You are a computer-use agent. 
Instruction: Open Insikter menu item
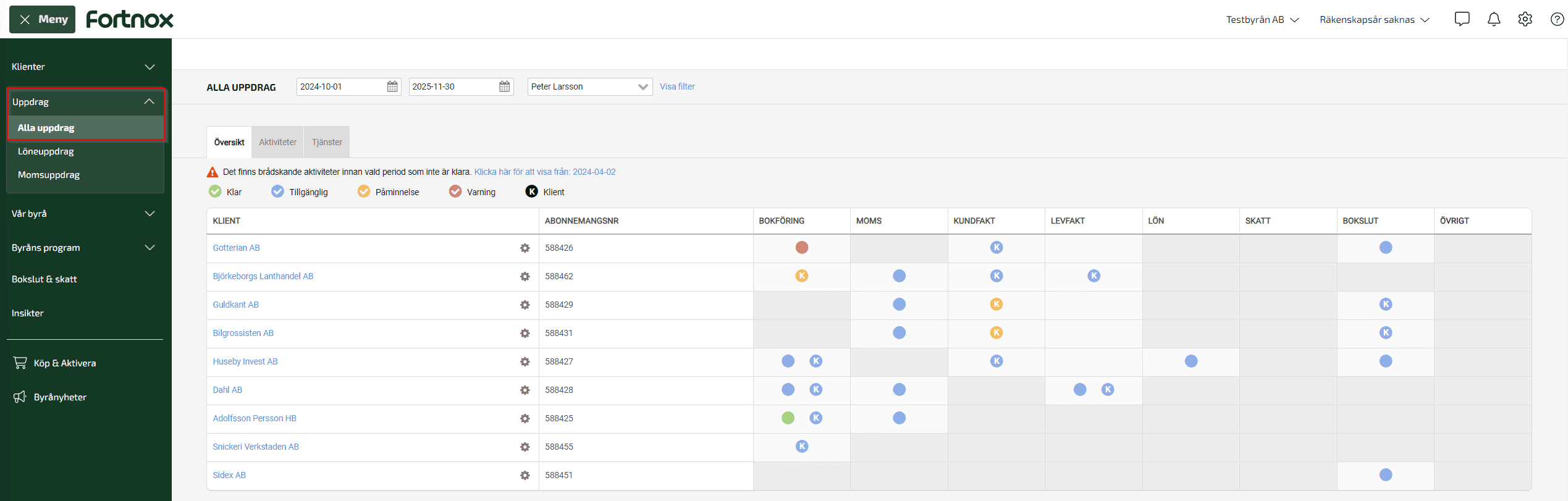[28, 313]
